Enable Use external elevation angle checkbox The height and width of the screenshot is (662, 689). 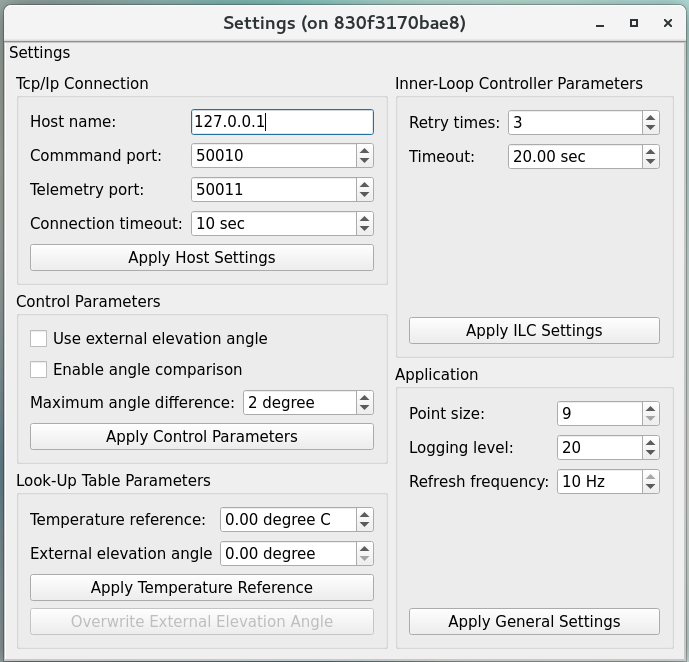[39, 339]
